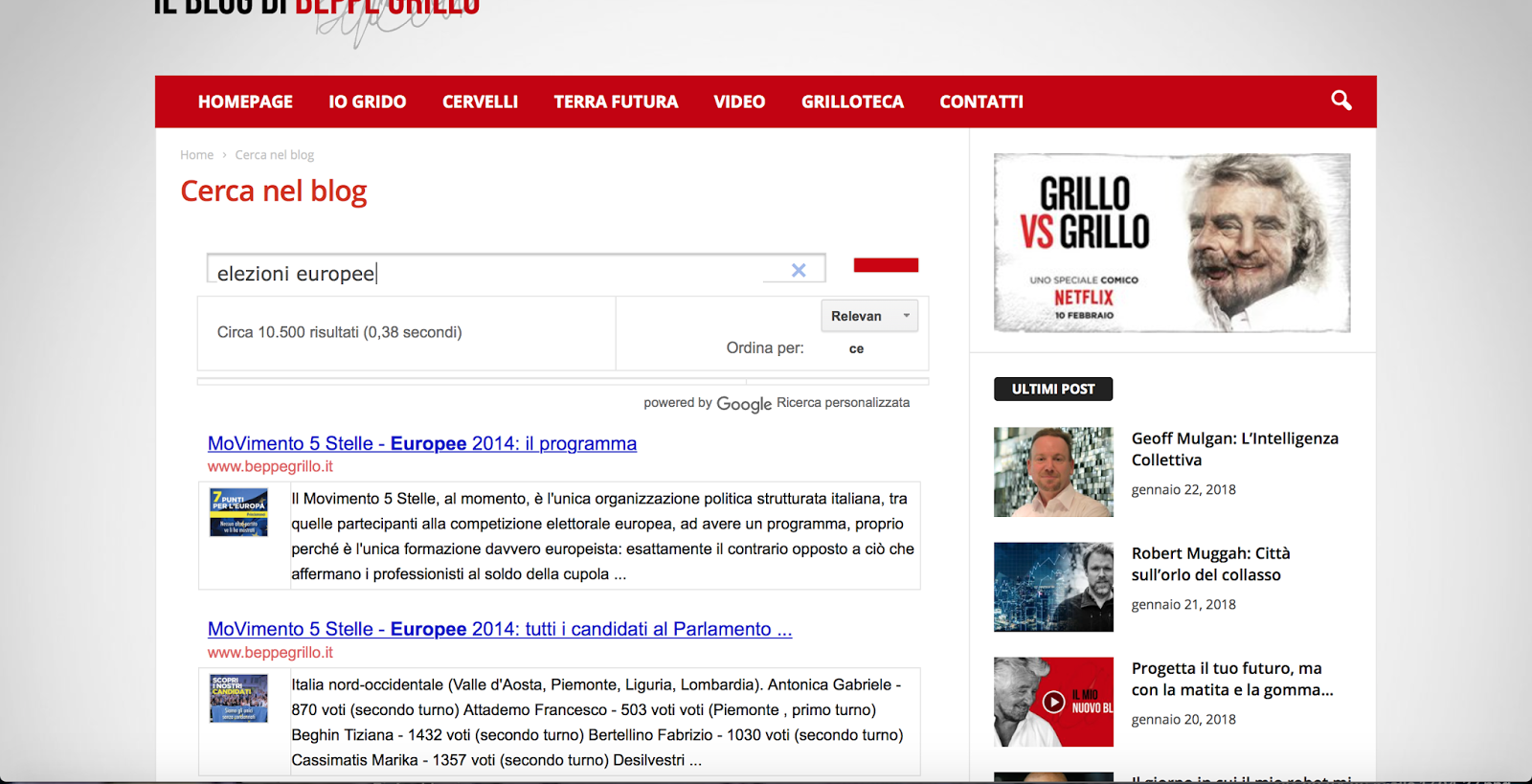Open the Relevance sort dropdown

coord(869,316)
